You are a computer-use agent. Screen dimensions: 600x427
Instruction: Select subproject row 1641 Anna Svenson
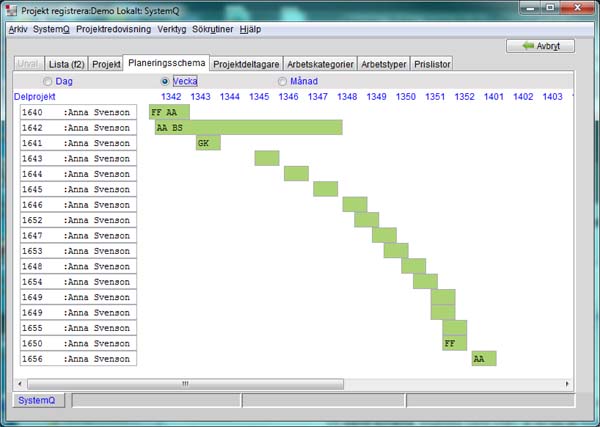pyautogui.click(x=78, y=143)
